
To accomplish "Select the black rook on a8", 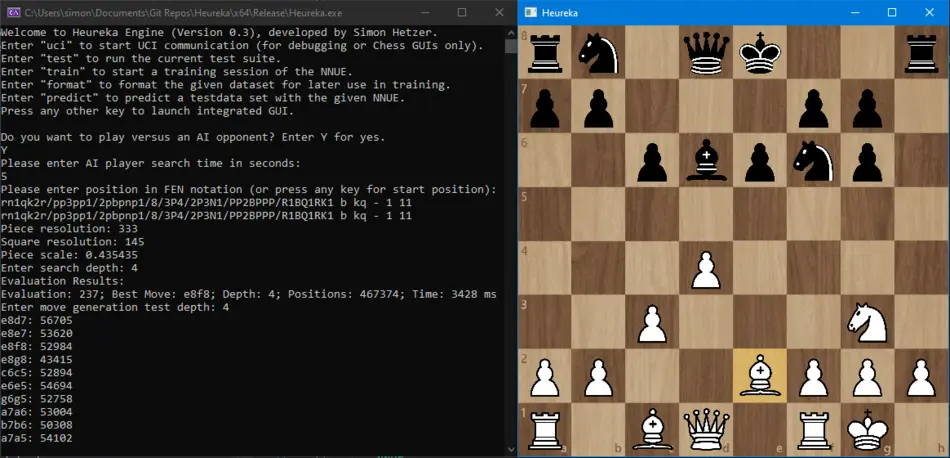I will [x=546, y=51].
